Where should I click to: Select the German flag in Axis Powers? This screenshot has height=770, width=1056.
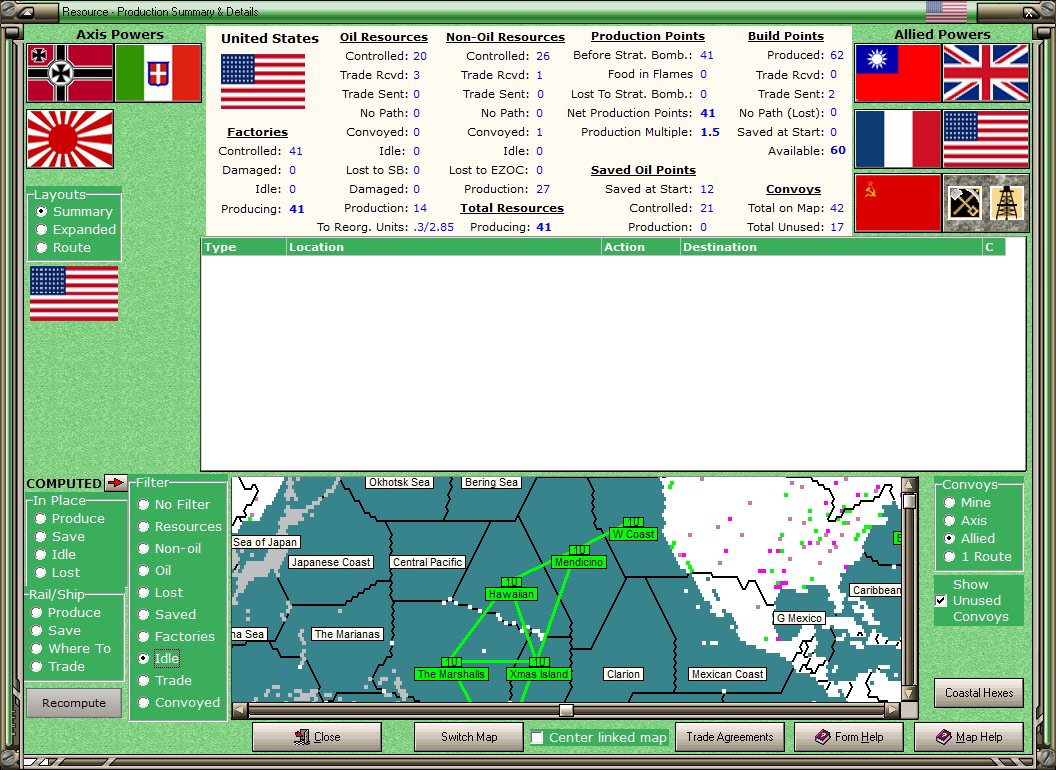(69, 73)
